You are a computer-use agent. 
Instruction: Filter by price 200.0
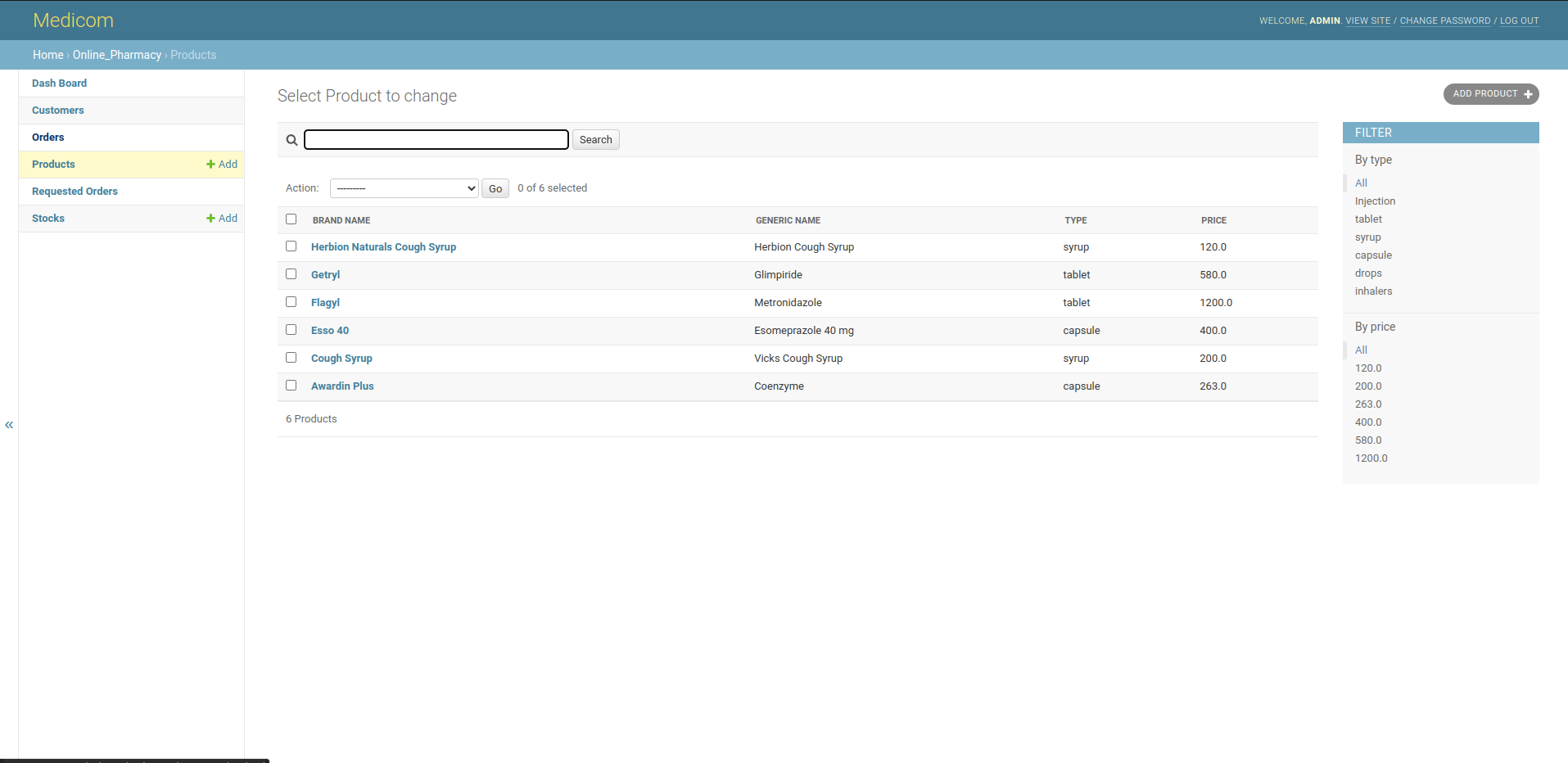1368,386
